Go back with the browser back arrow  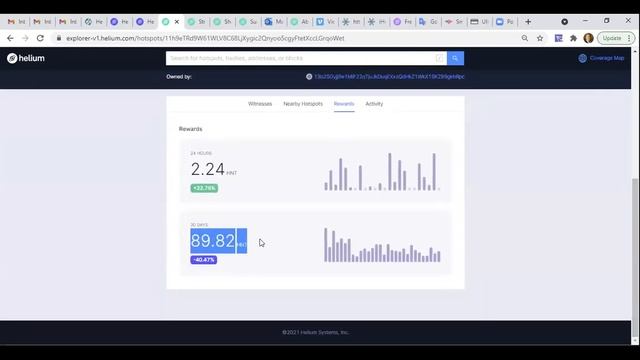pyautogui.click(x=10, y=38)
